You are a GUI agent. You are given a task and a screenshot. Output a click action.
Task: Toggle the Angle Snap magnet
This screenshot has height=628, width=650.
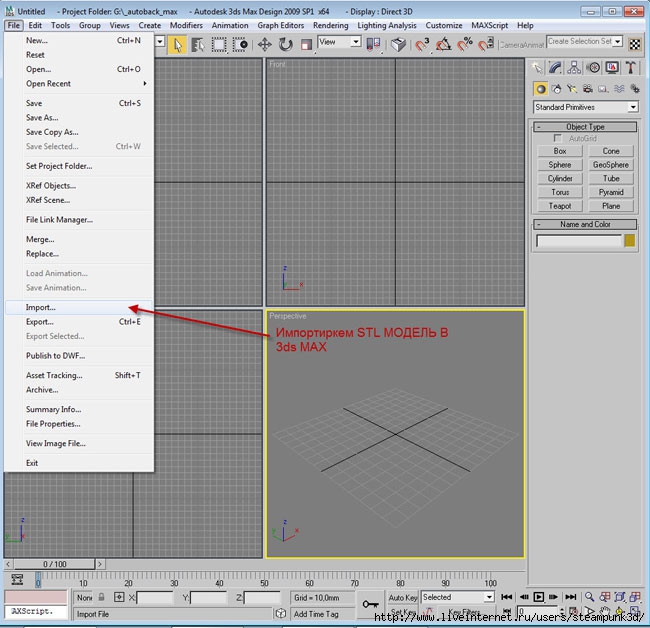[444, 44]
